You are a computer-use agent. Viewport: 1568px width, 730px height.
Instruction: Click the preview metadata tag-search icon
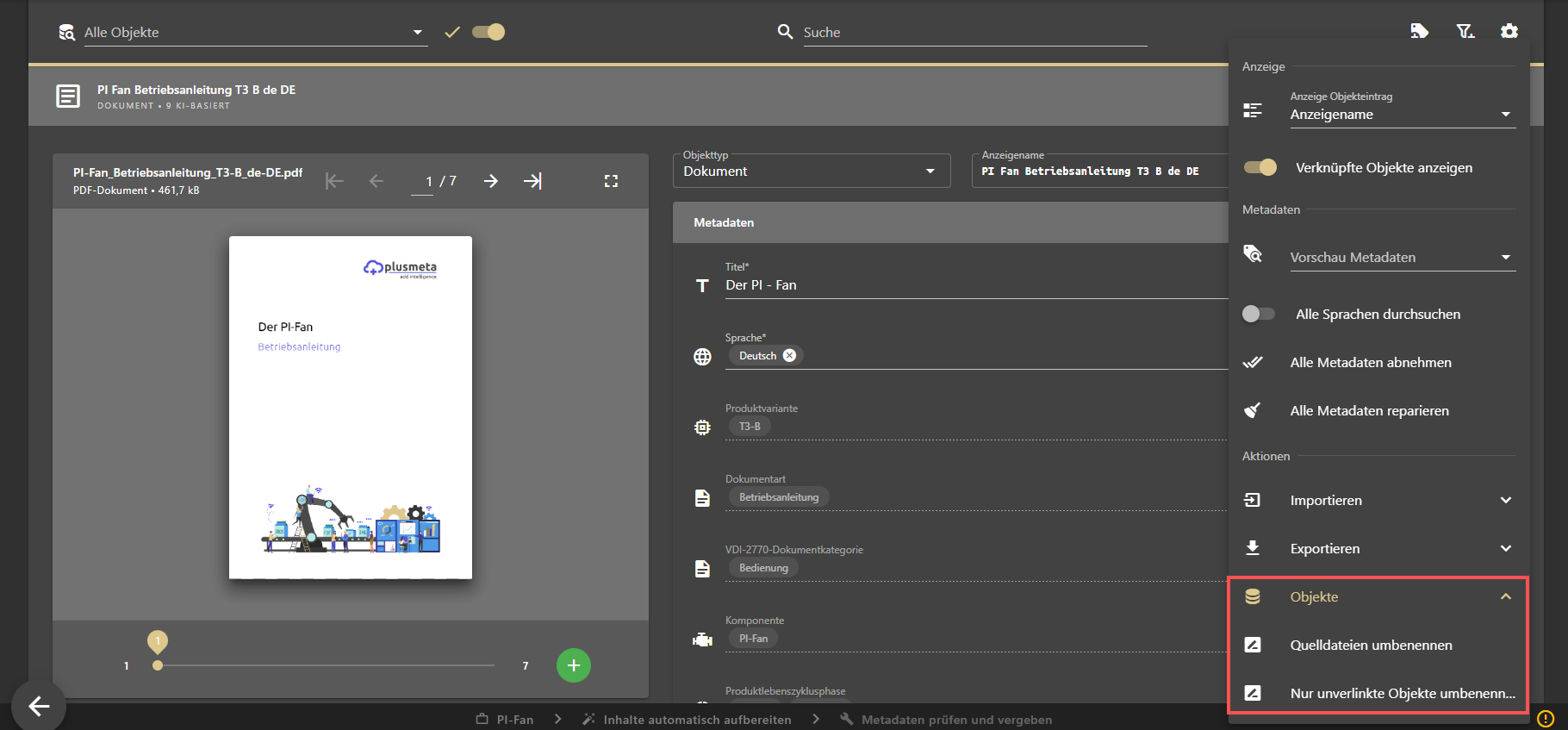click(1253, 254)
